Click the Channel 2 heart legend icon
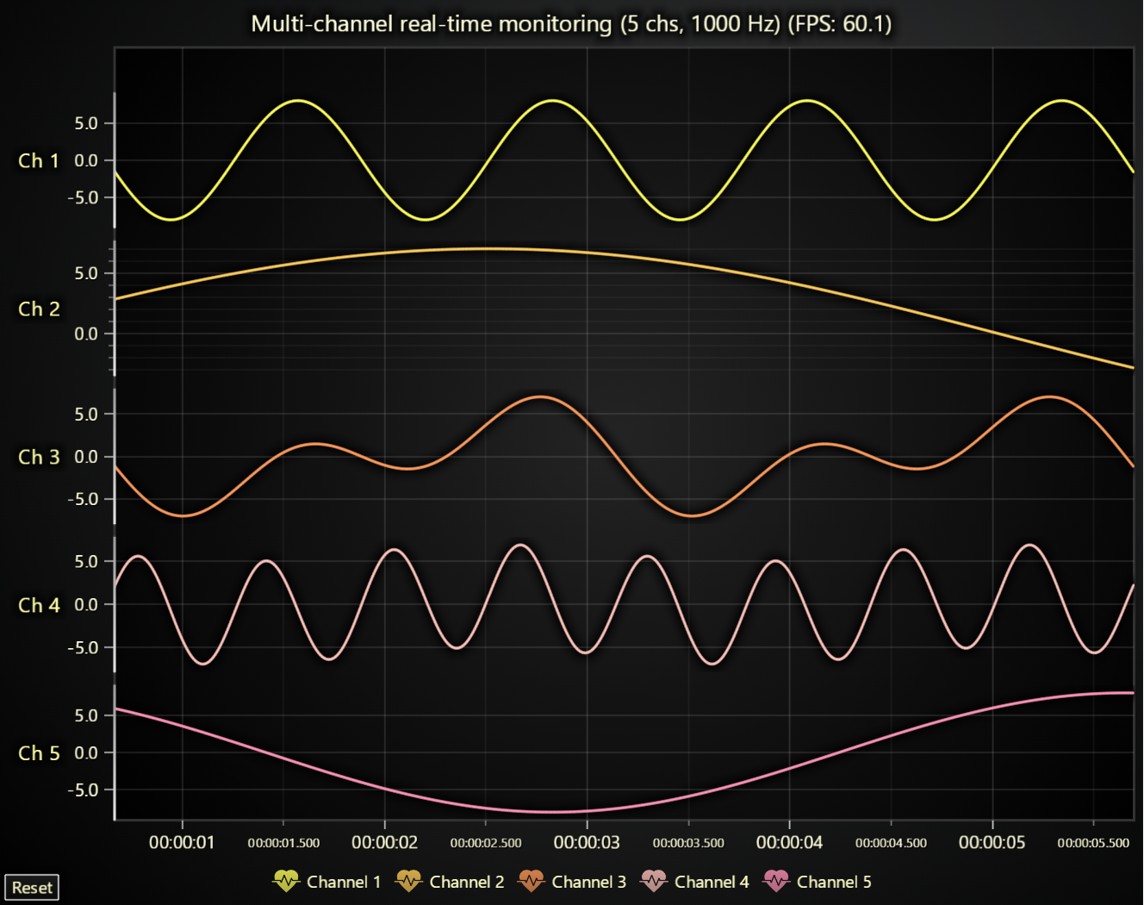The width and height of the screenshot is (1144, 905). tap(409, 881)
